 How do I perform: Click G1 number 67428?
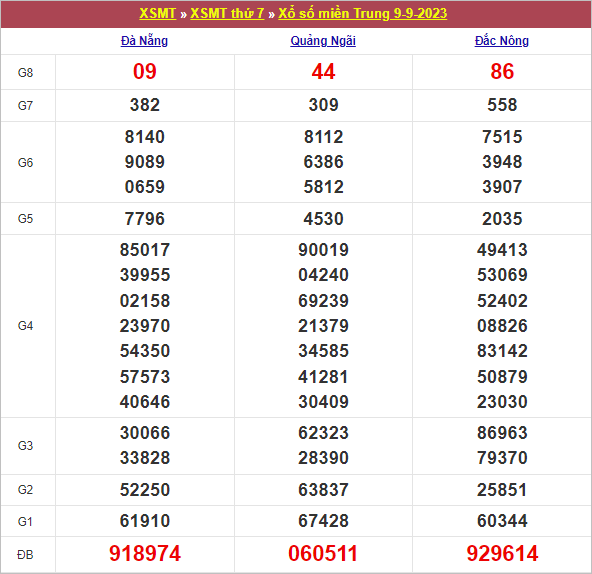(x=324, y=520)
